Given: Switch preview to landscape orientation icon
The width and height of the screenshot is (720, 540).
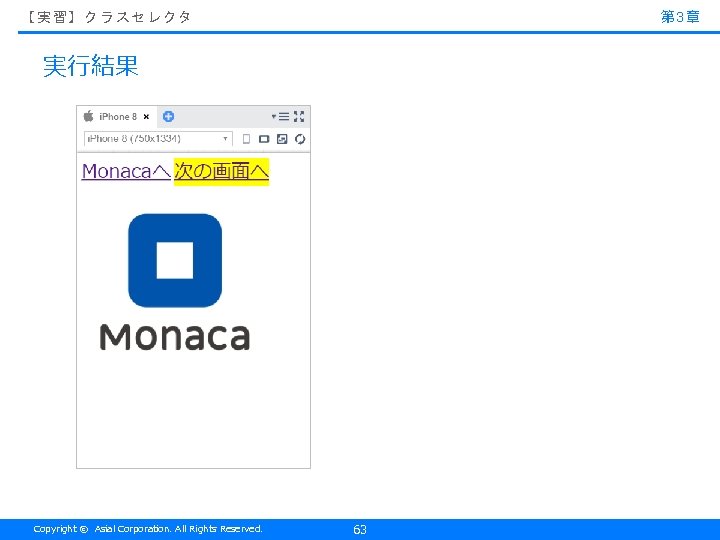Looking at the screenshot, I should point(264,139).
